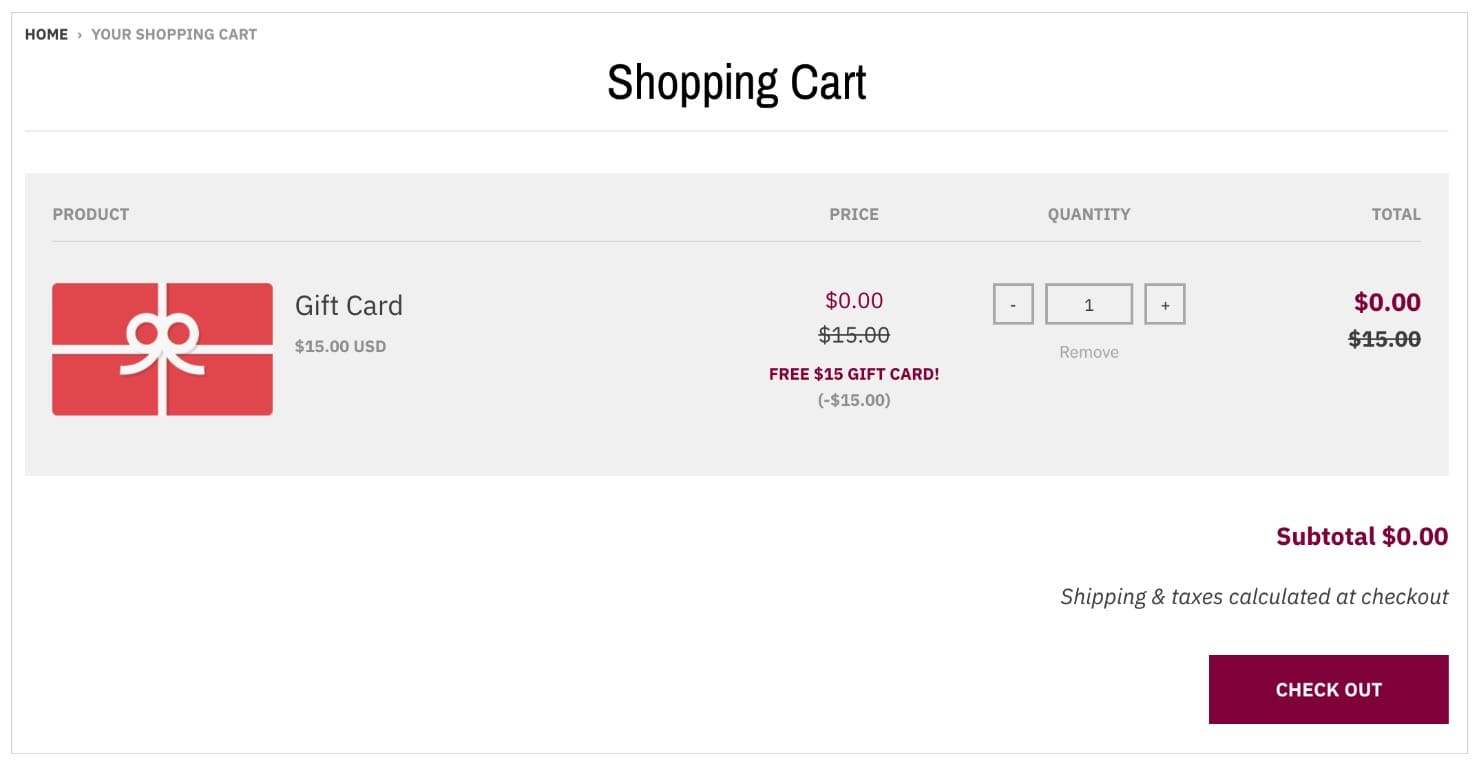Click the PRICE column header
1478x766 pixels.
point(854,214)
